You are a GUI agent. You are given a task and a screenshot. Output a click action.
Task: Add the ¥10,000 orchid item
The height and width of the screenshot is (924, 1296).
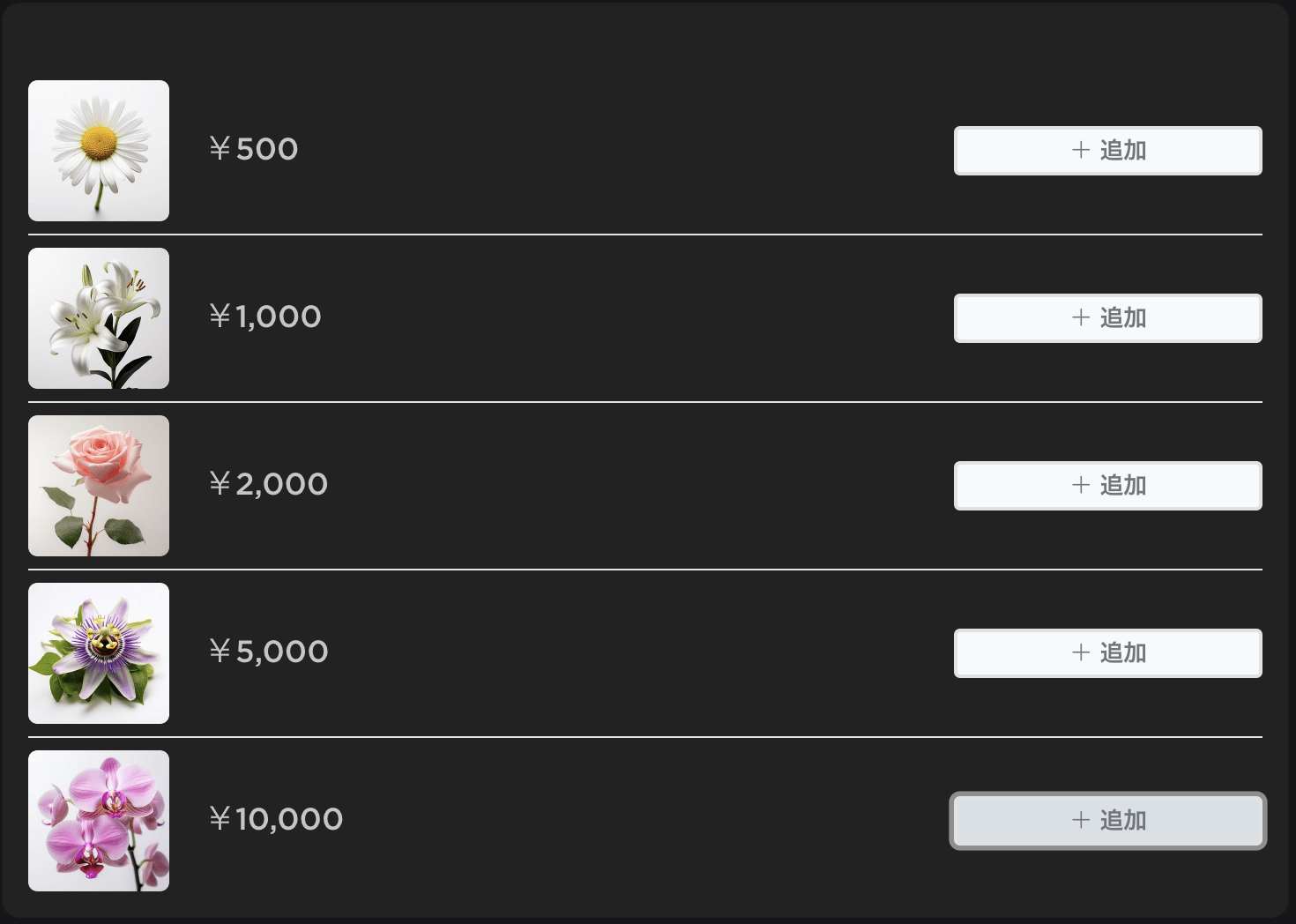click(1108, 821)
